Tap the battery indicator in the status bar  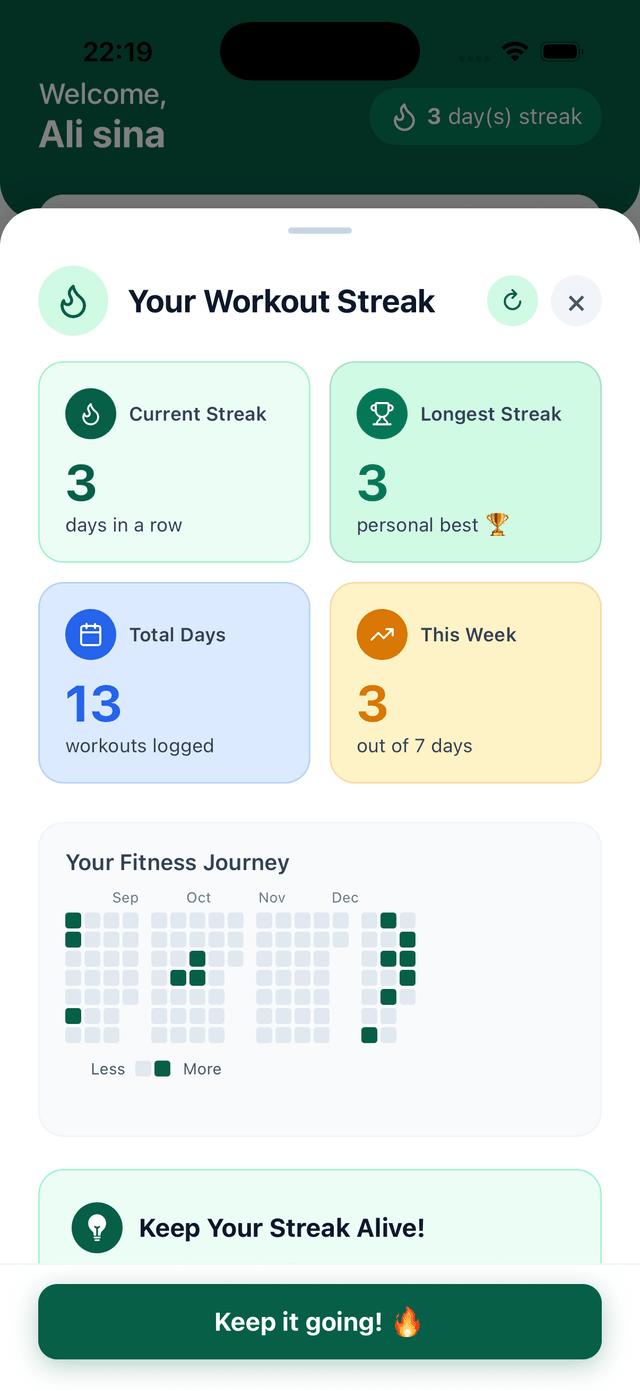561,50
